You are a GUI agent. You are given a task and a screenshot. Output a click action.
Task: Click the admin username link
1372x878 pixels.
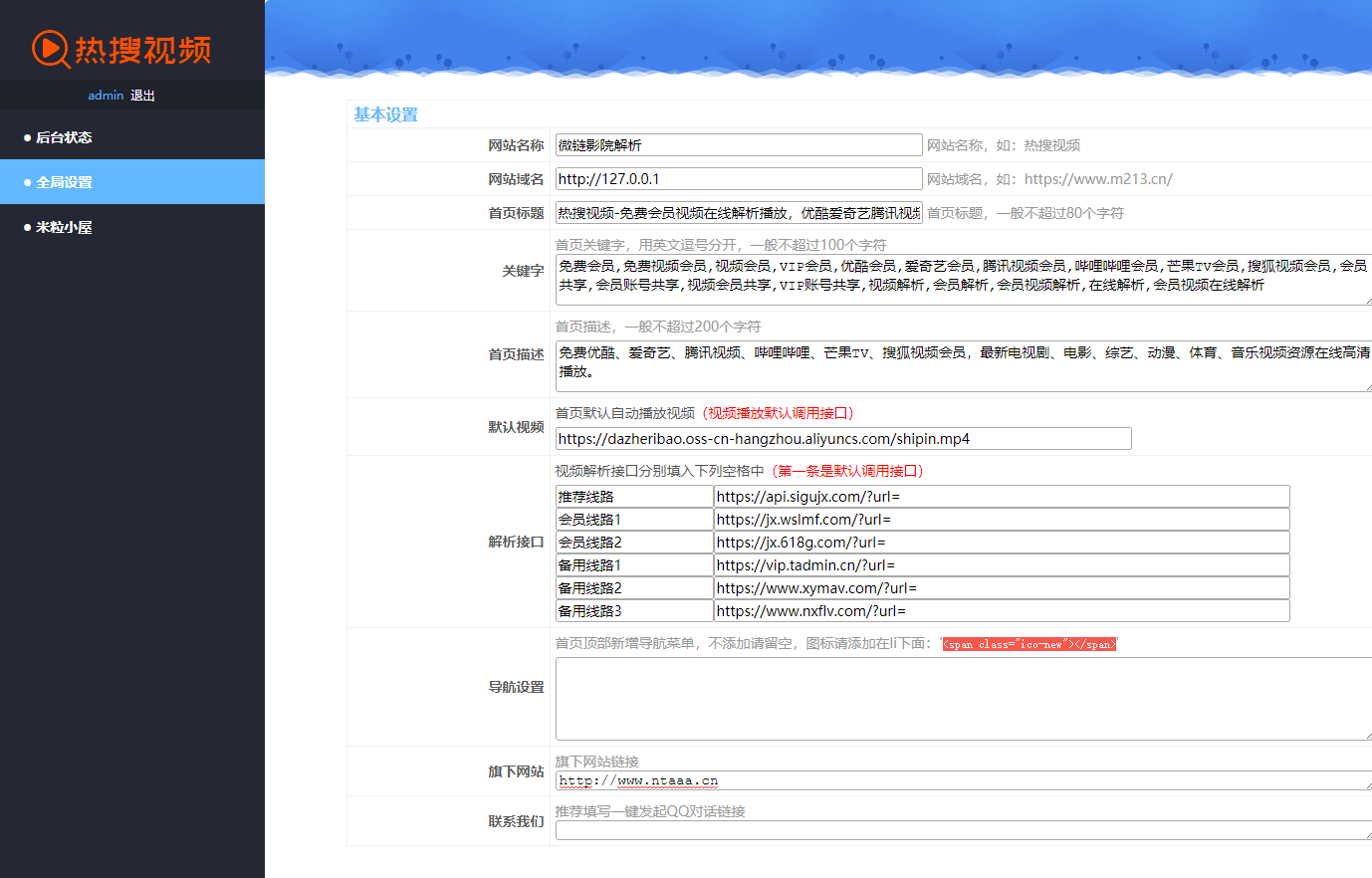106,96
